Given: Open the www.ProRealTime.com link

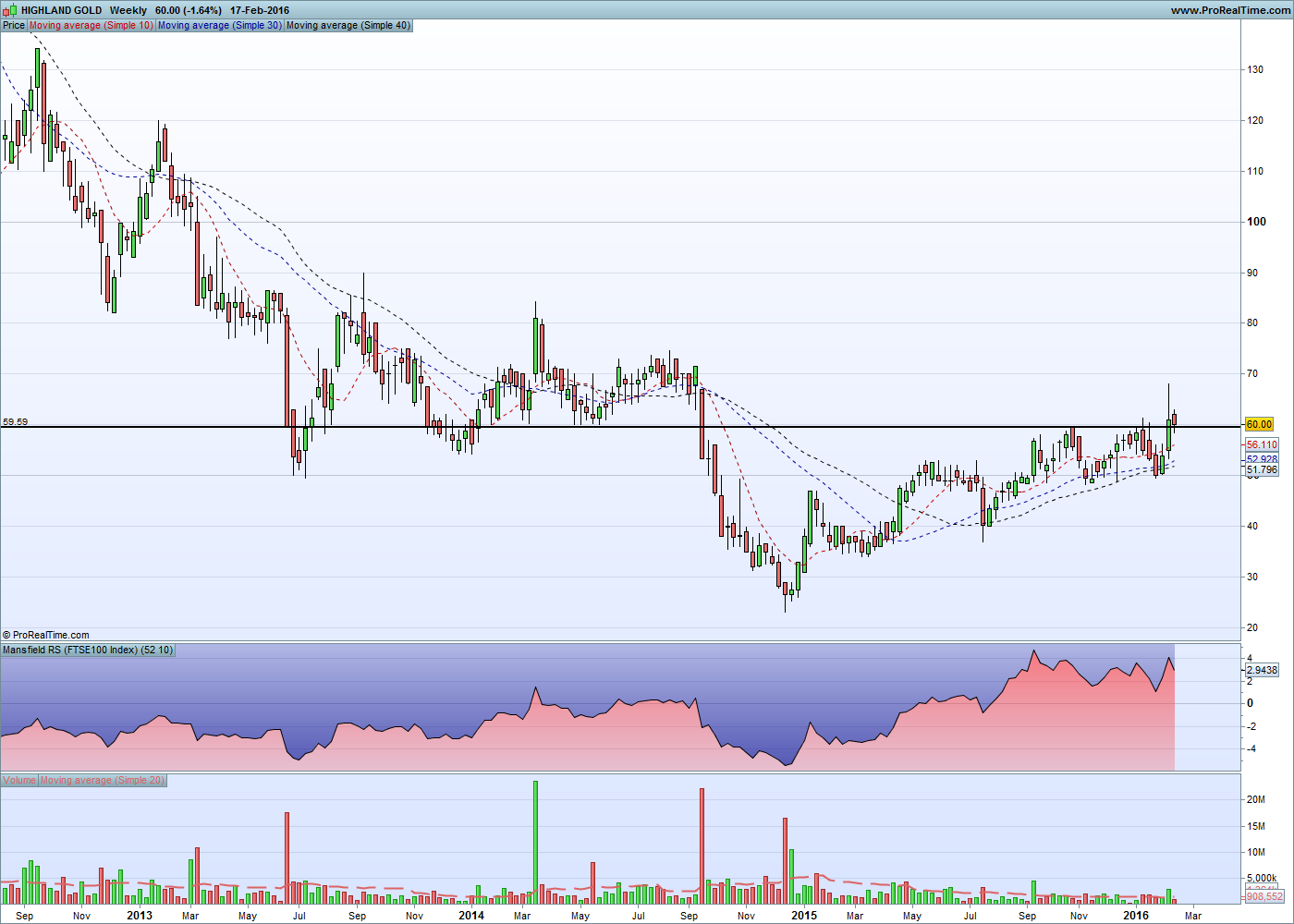Looking at the screenshot, I should coord(1229,10).
